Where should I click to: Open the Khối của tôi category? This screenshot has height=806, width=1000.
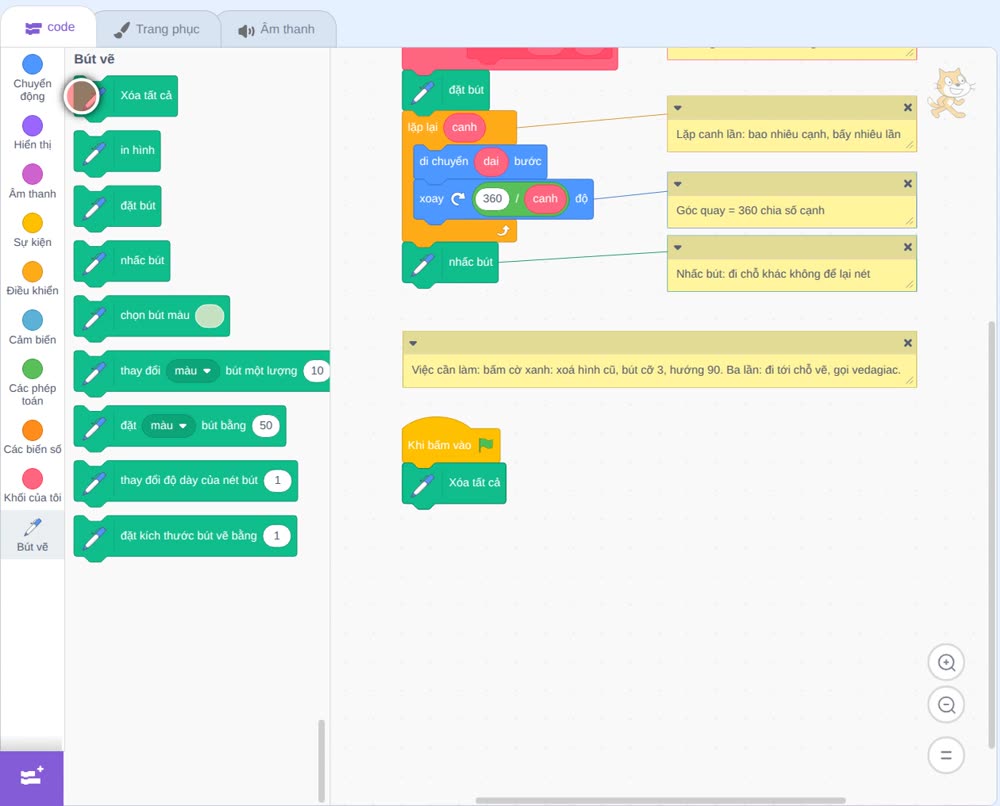click(x=32, y=486)
